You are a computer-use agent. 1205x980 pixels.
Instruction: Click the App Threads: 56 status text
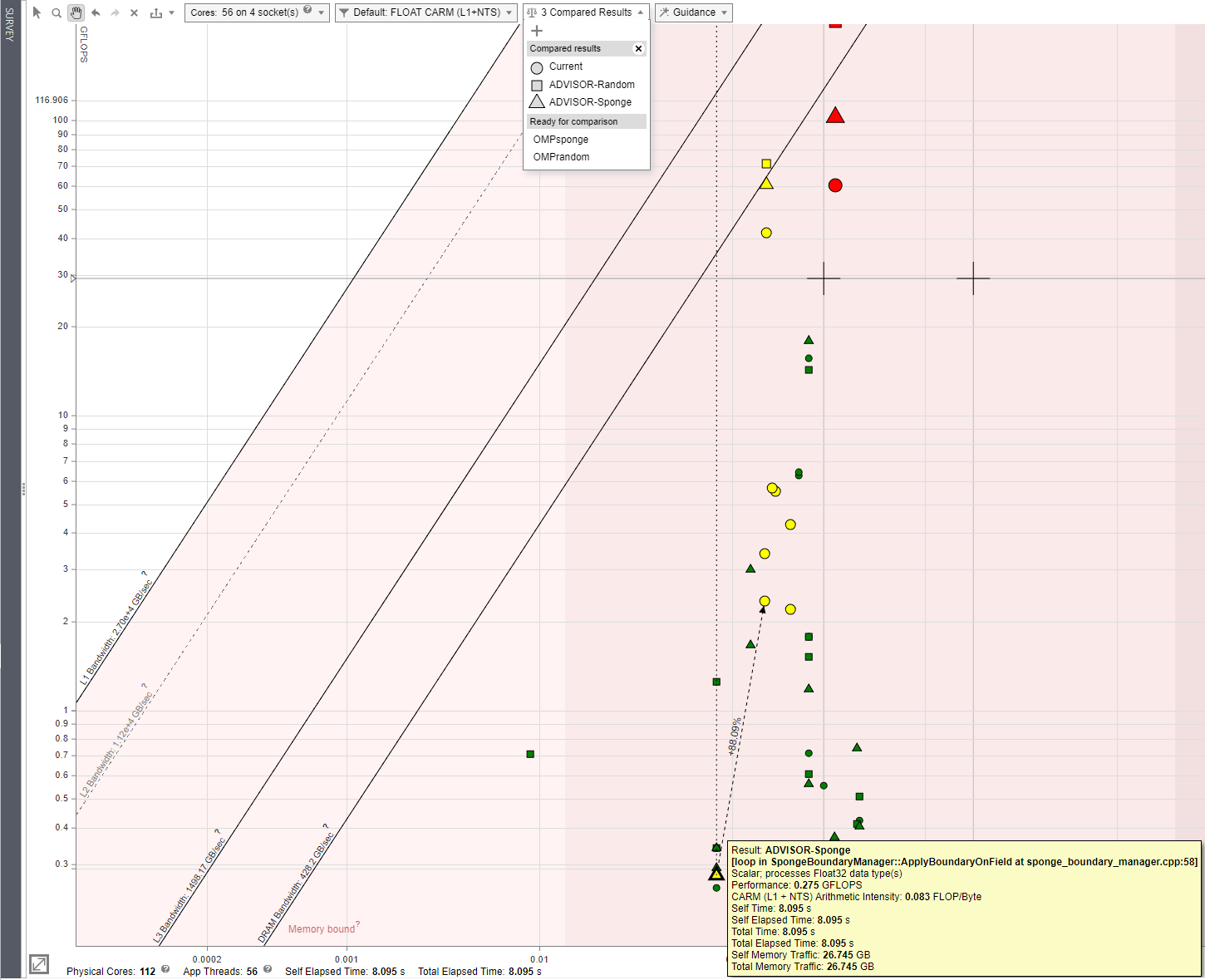(220, 971)
